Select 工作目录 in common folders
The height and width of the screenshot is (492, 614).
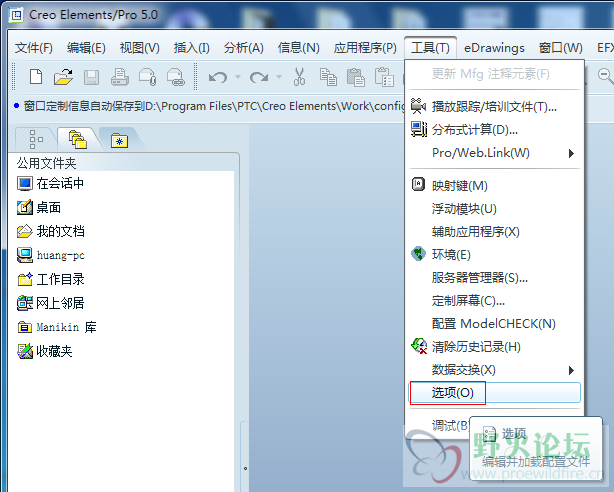tap(51, 279)
